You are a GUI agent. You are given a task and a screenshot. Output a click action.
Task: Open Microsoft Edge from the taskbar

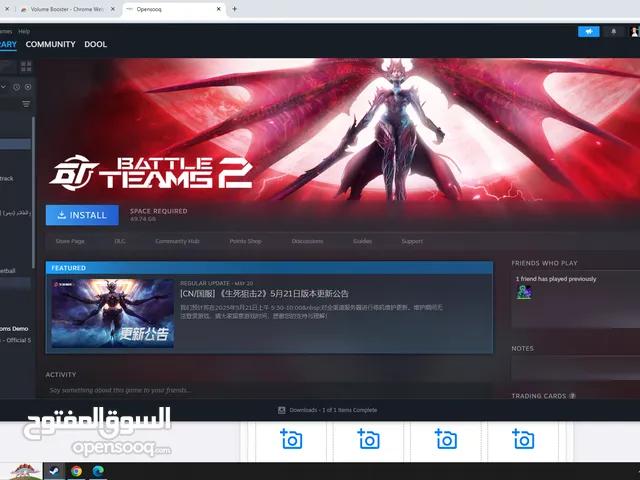[98, 471]
